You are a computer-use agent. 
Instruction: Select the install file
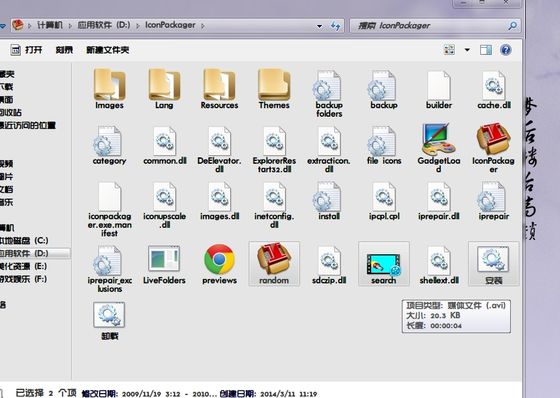329,200
